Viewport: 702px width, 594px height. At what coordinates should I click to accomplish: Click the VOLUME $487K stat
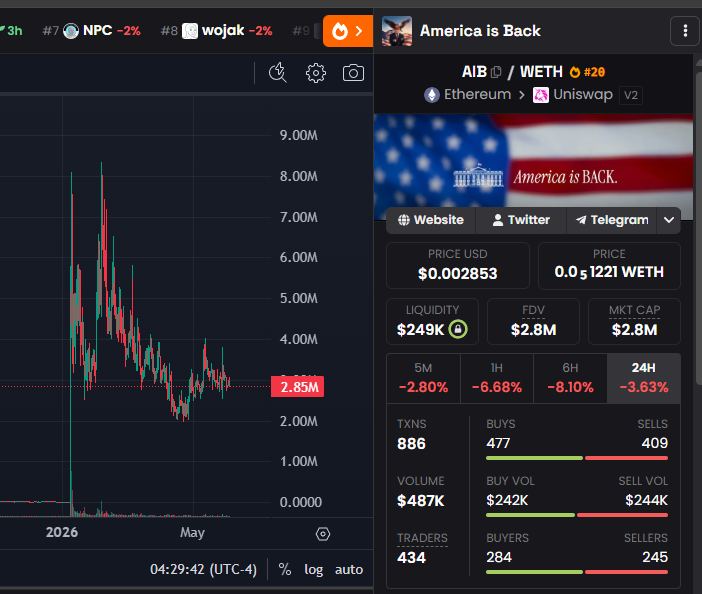click(421, 491)
